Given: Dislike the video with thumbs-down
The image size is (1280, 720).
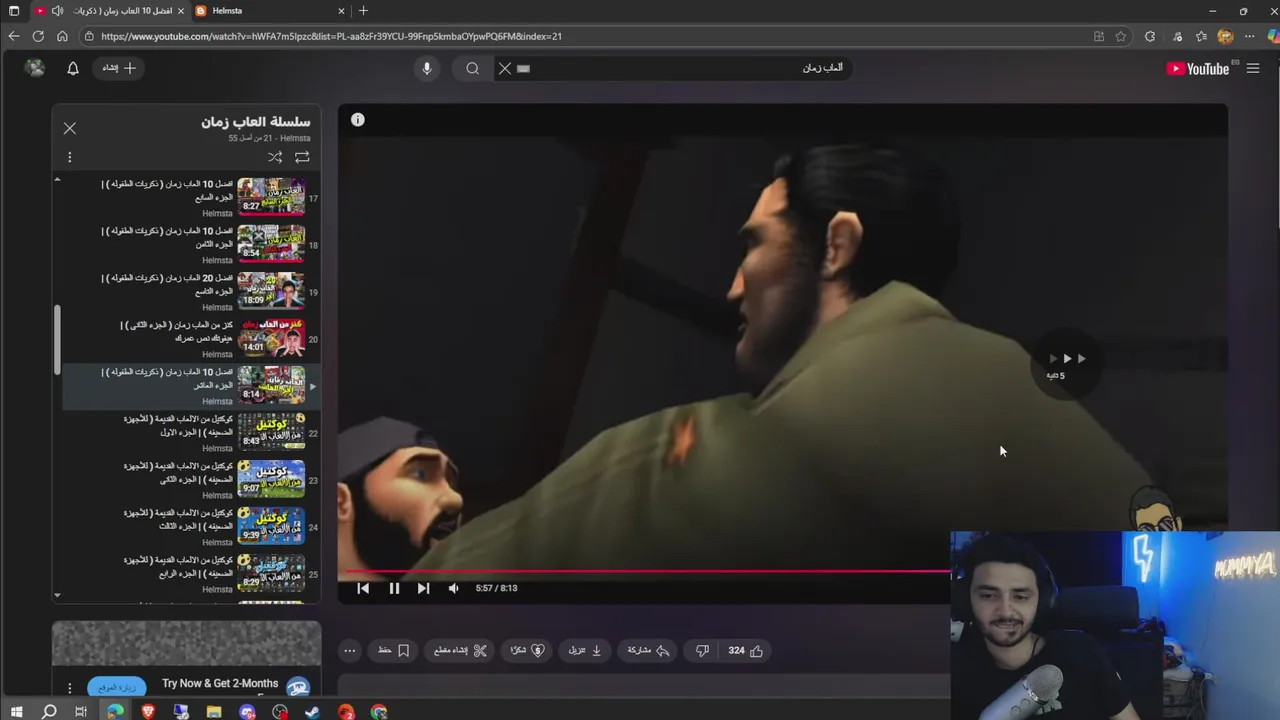Looking at the screenshot, I should (702, 650).
